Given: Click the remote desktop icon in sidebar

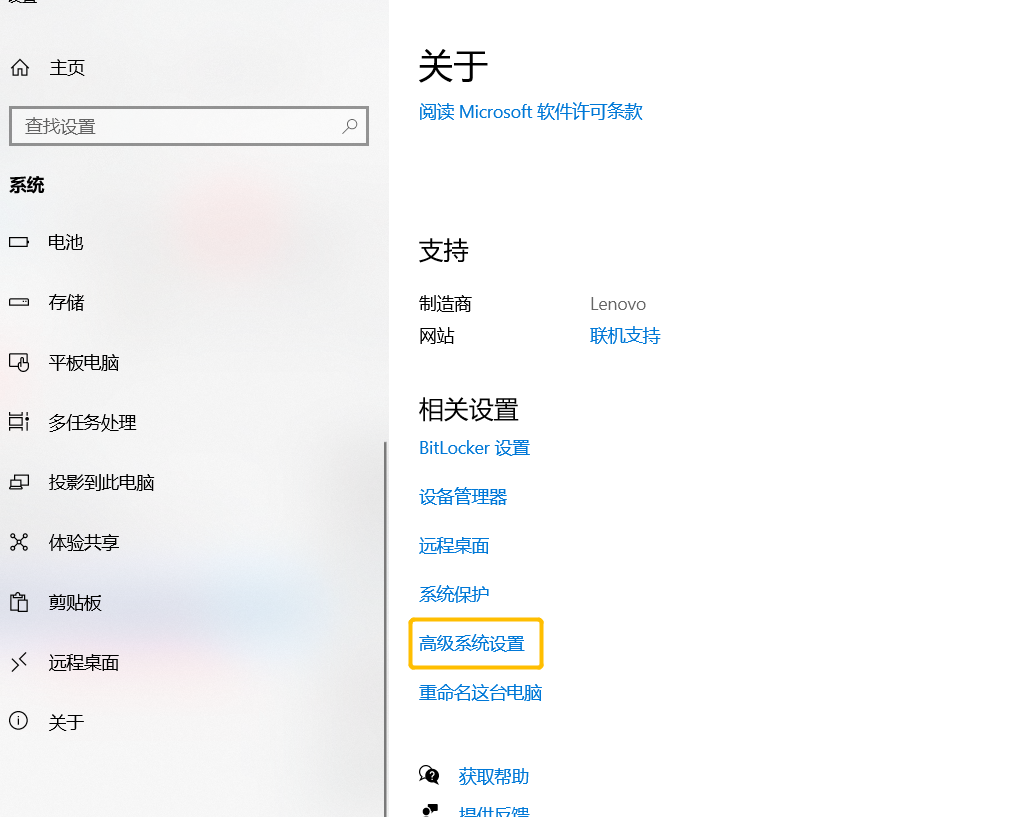Looking at the screenshot, I should [x=19, y=662].
